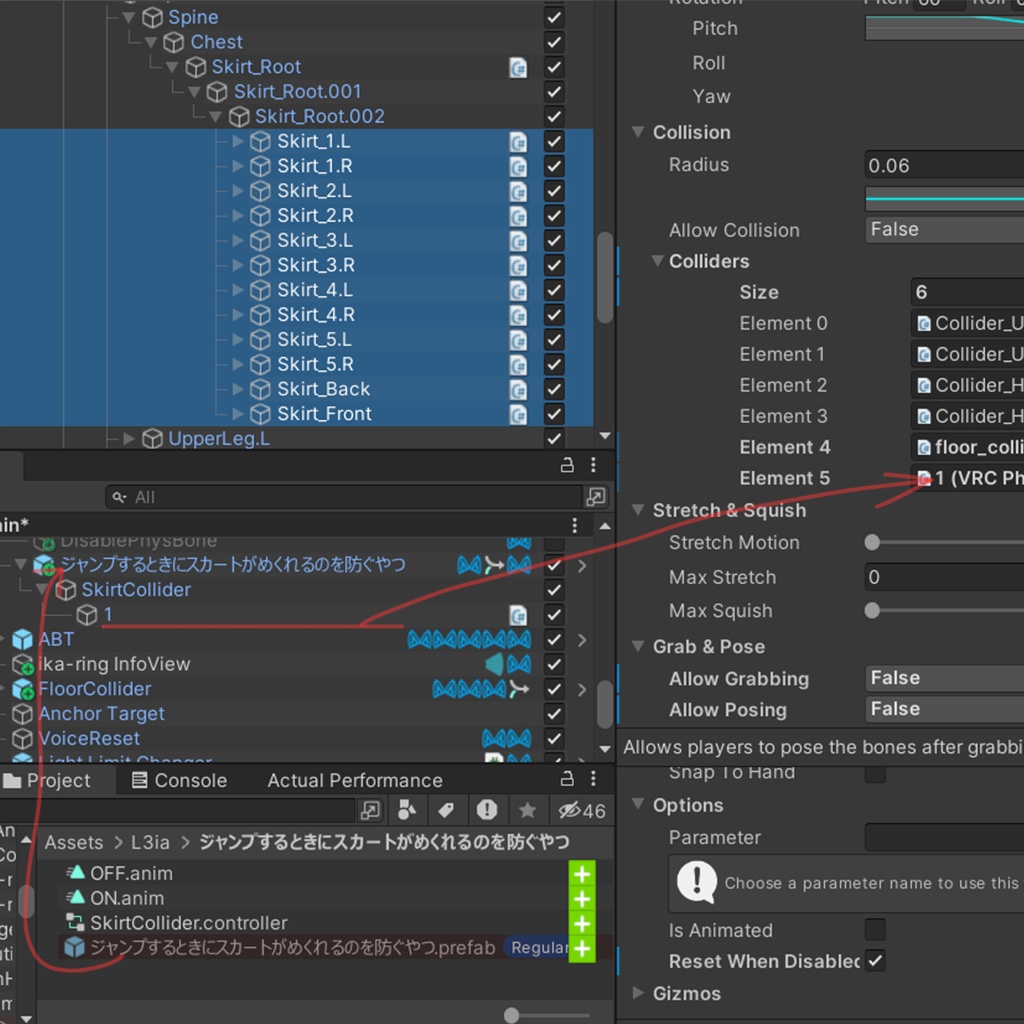Toggle the Skirt_4.R active checkbox
Screen dimensions: 1024x1024
554,315
